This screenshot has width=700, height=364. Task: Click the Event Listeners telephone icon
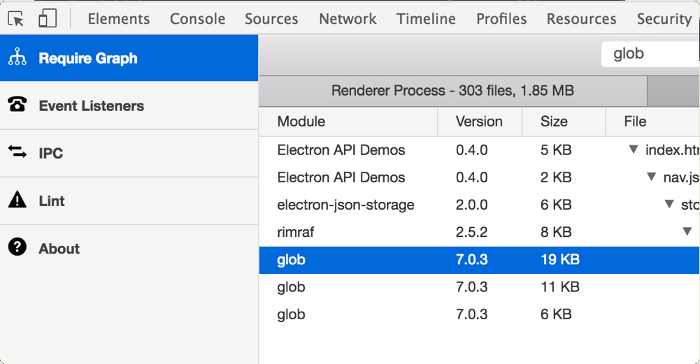(17, 105)
